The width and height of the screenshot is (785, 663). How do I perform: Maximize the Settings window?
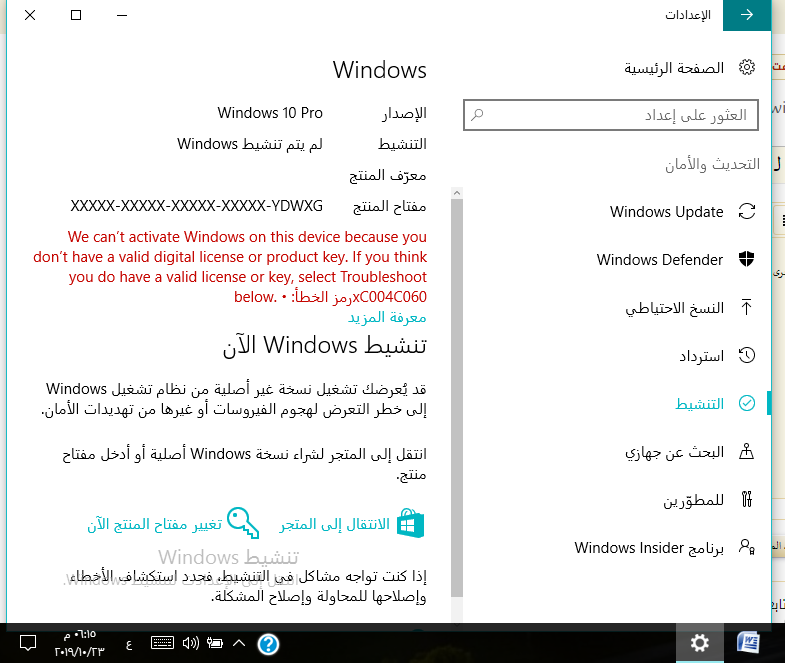tap(76, 15)
